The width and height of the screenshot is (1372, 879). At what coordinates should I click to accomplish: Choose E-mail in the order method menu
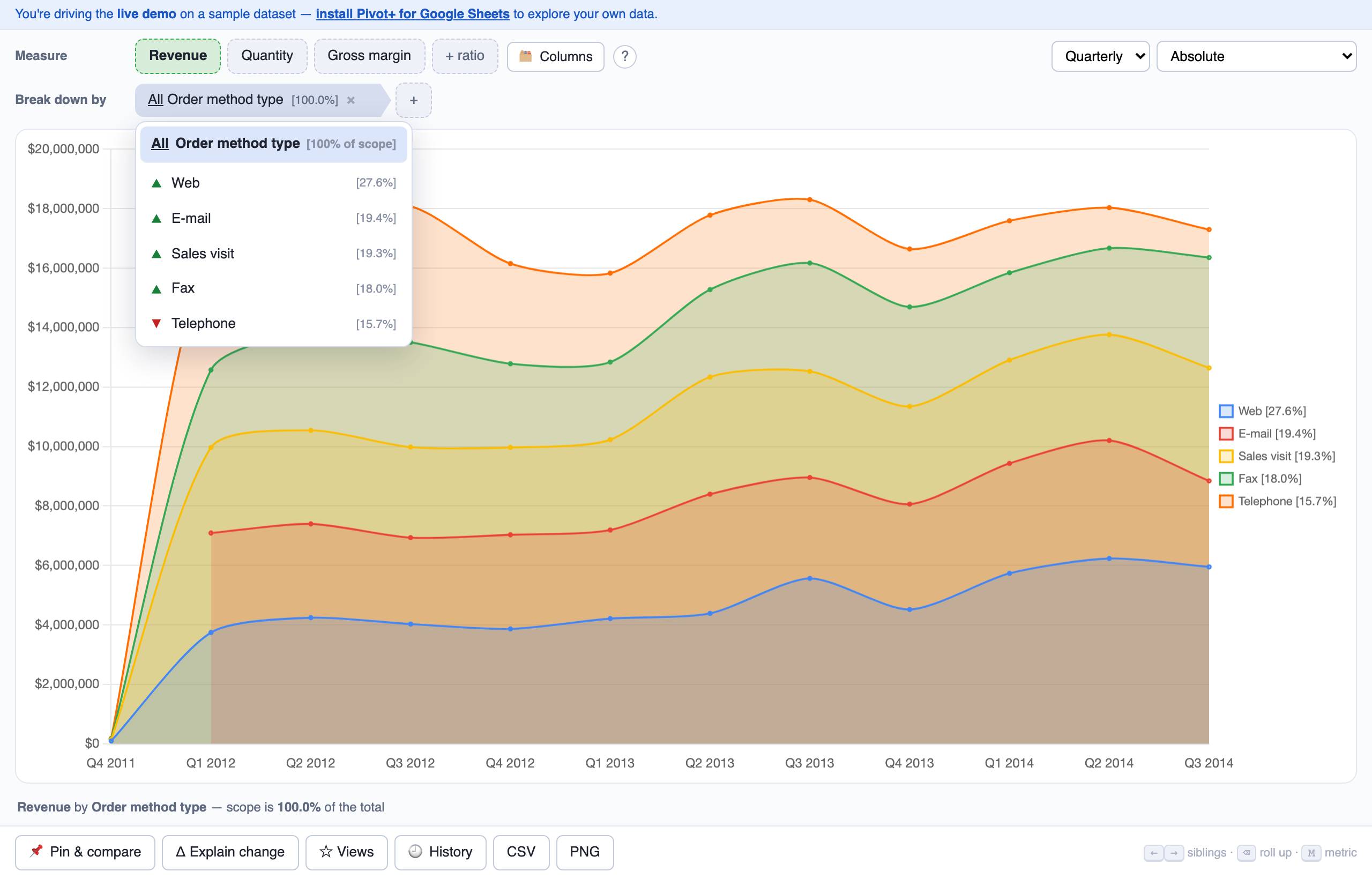273,218
